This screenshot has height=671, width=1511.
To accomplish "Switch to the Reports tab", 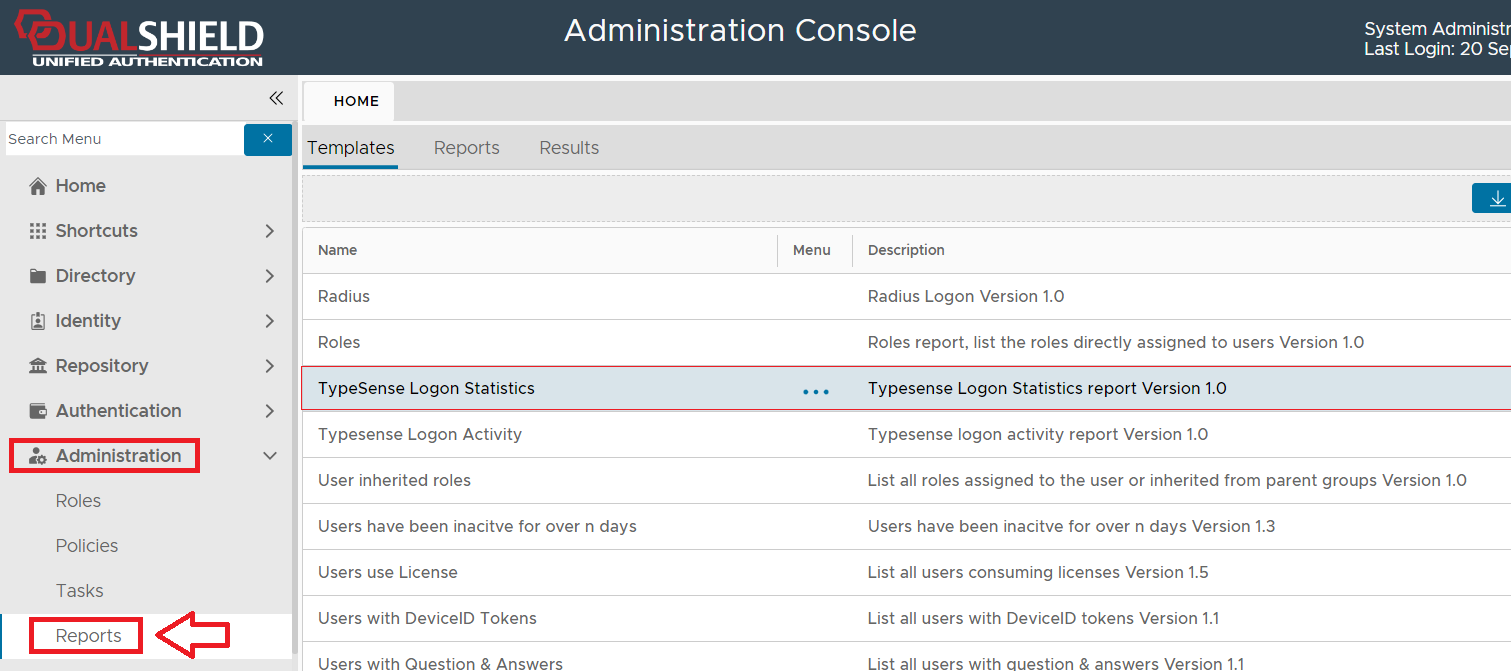I will (466, 148).
